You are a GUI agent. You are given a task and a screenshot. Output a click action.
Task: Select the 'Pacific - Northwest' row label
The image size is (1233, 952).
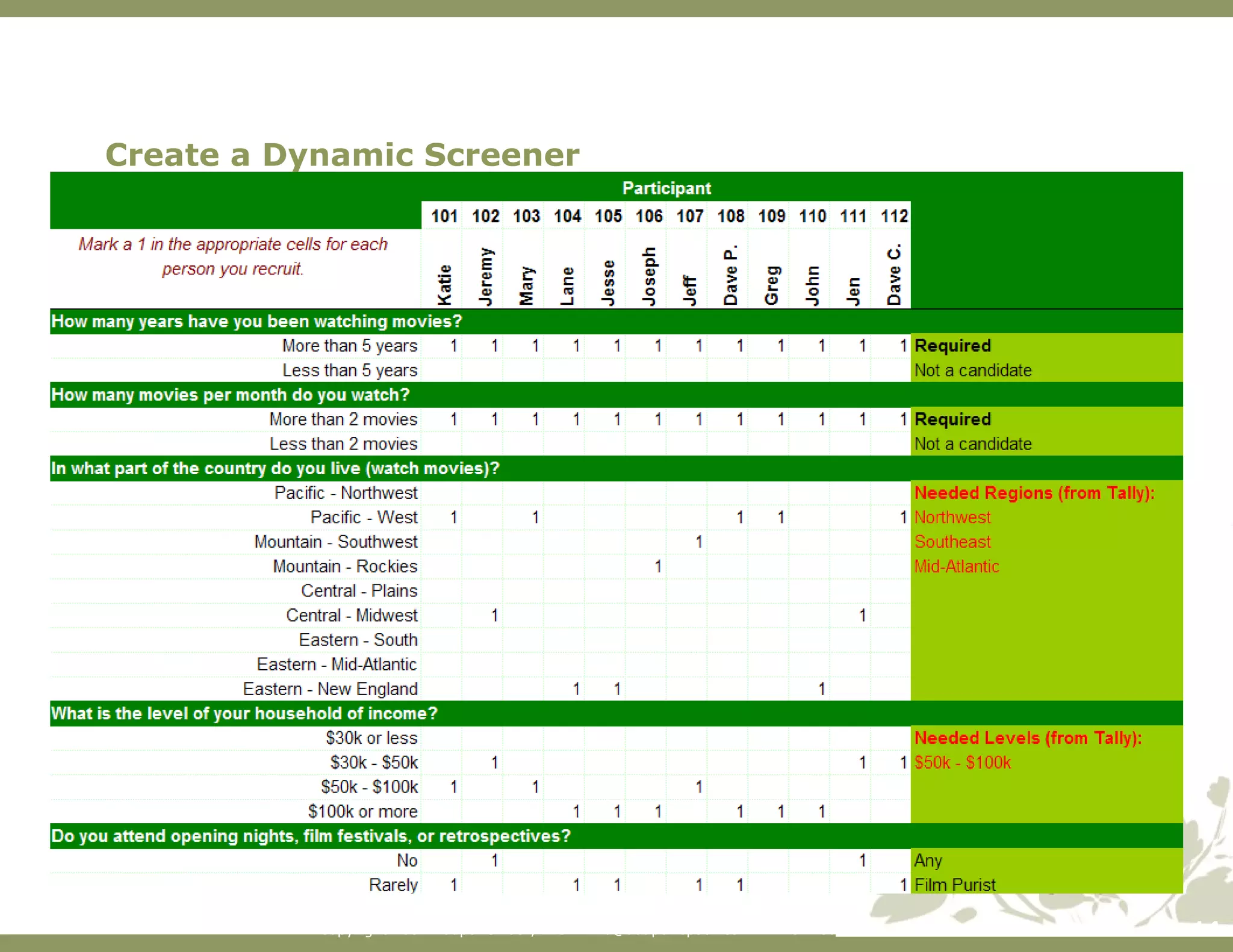[346, 493]
